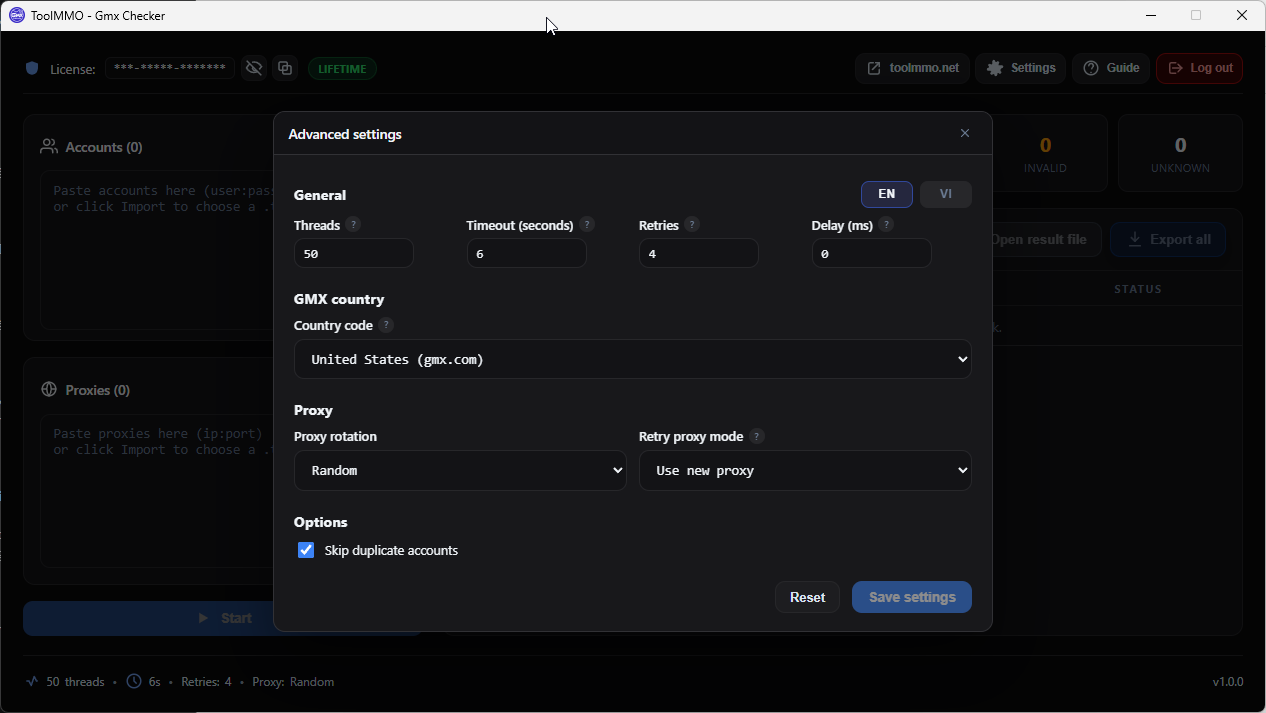Close the Advanced settings dialog
1266x713 pixels.
click(x=965, y=133)
